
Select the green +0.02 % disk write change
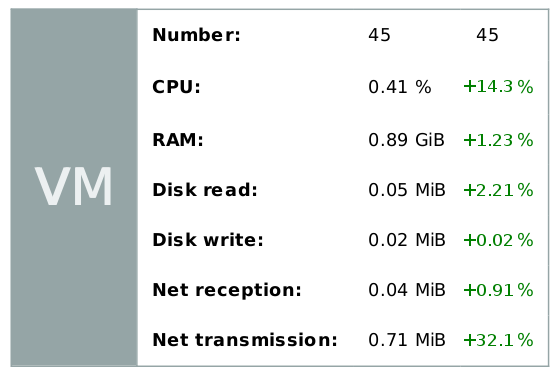pyautogui.click(x=498, y=240)
